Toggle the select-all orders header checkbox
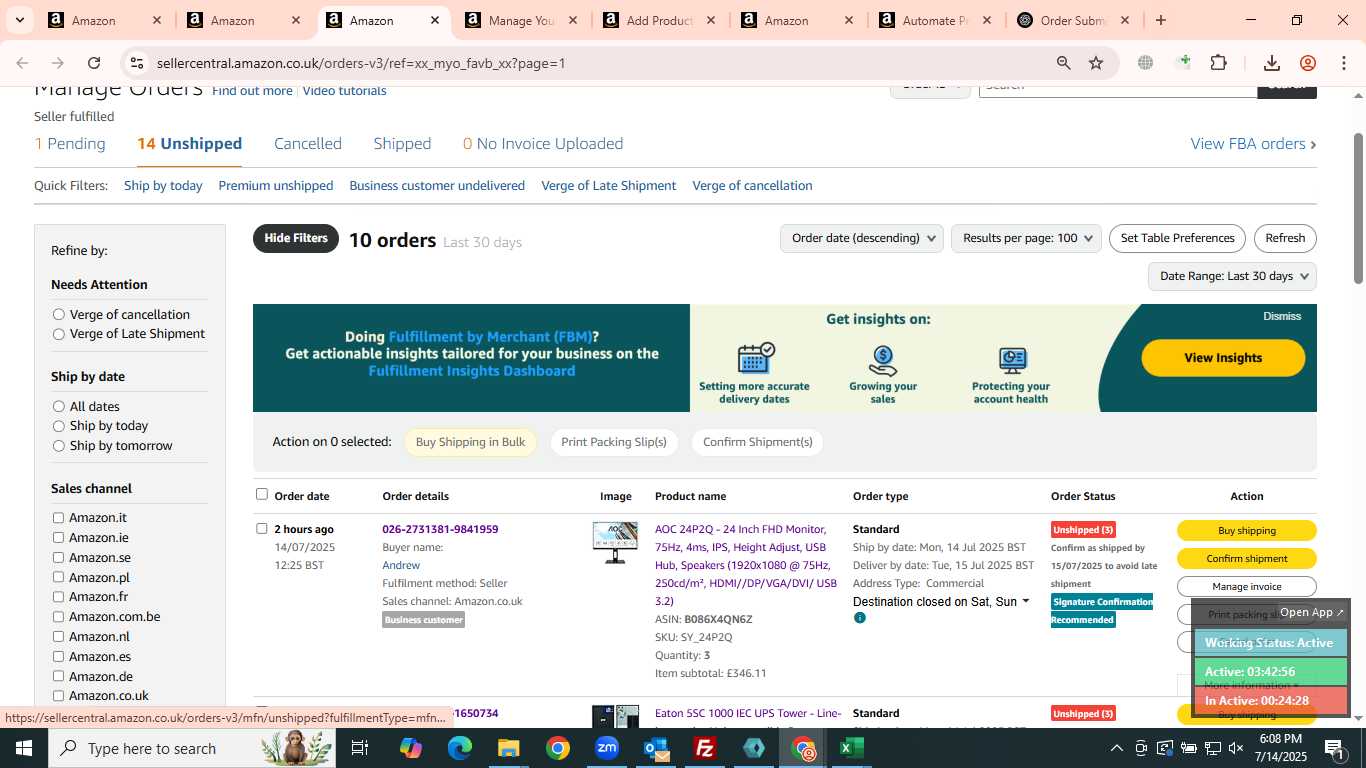Viewport: 1366px width, 768px height. (x=262, y=494)
